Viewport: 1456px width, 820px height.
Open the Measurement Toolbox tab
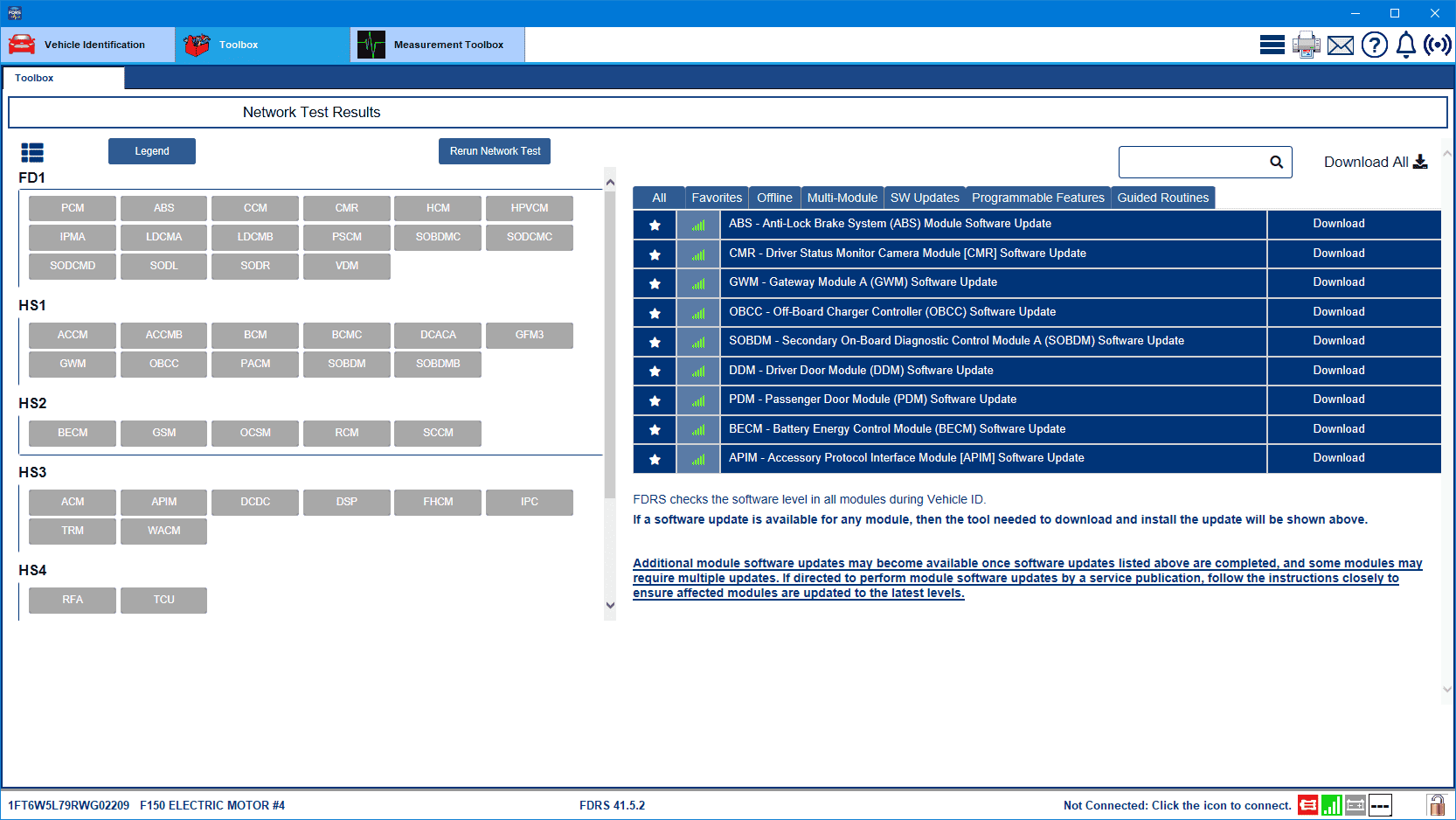437,45
